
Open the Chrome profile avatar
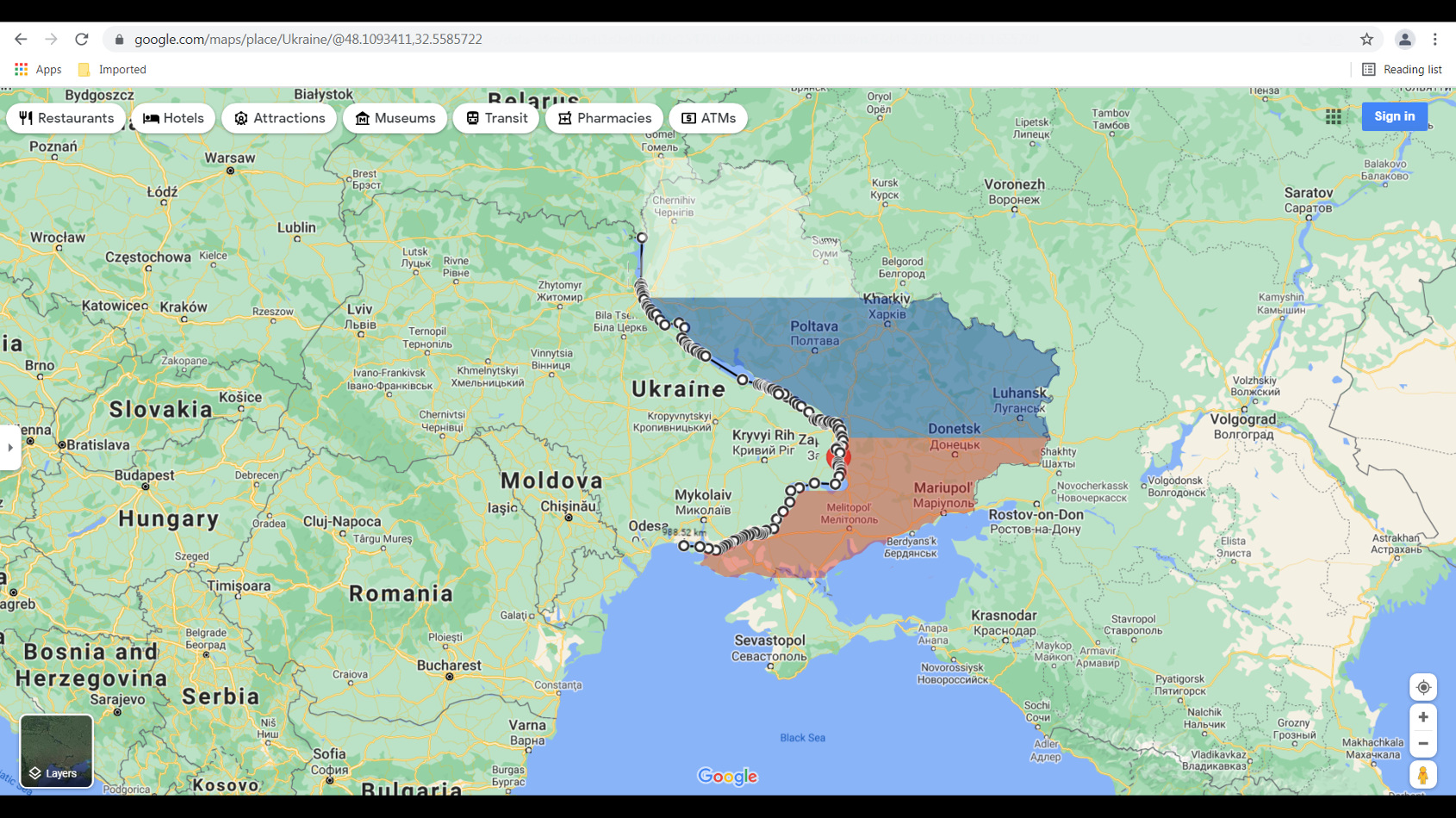pyautogui.click(x=1404, y=39)
